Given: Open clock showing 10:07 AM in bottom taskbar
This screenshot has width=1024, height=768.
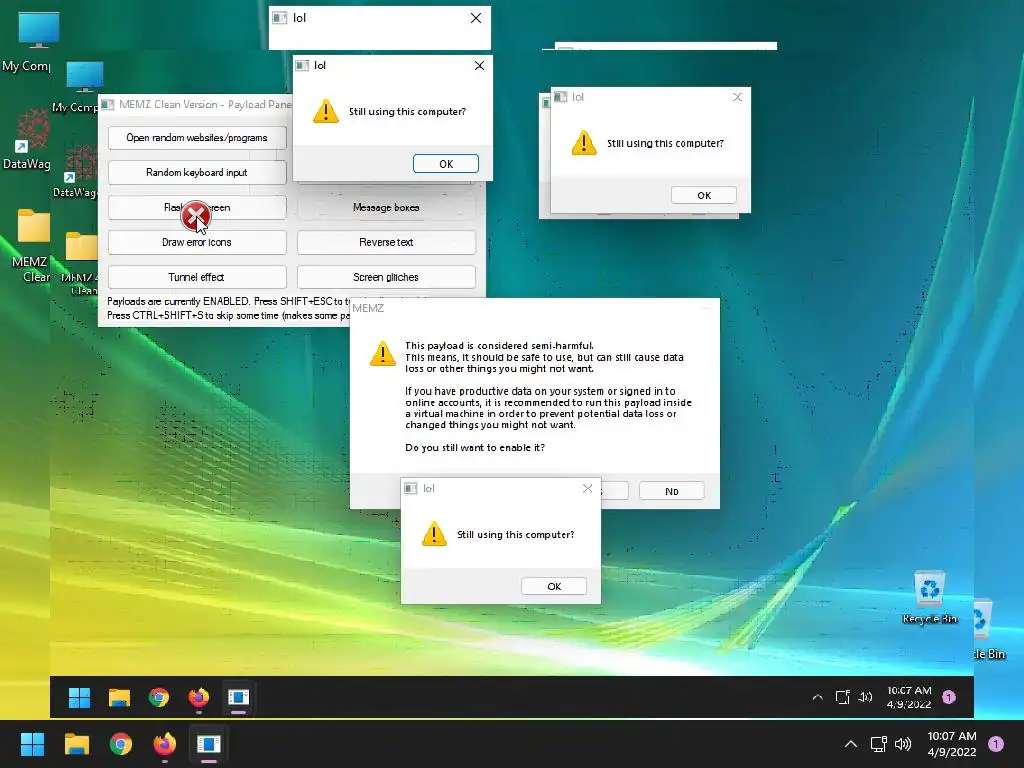Looking at the screenshot, I should pyautogui.click(x=952, y=744).
